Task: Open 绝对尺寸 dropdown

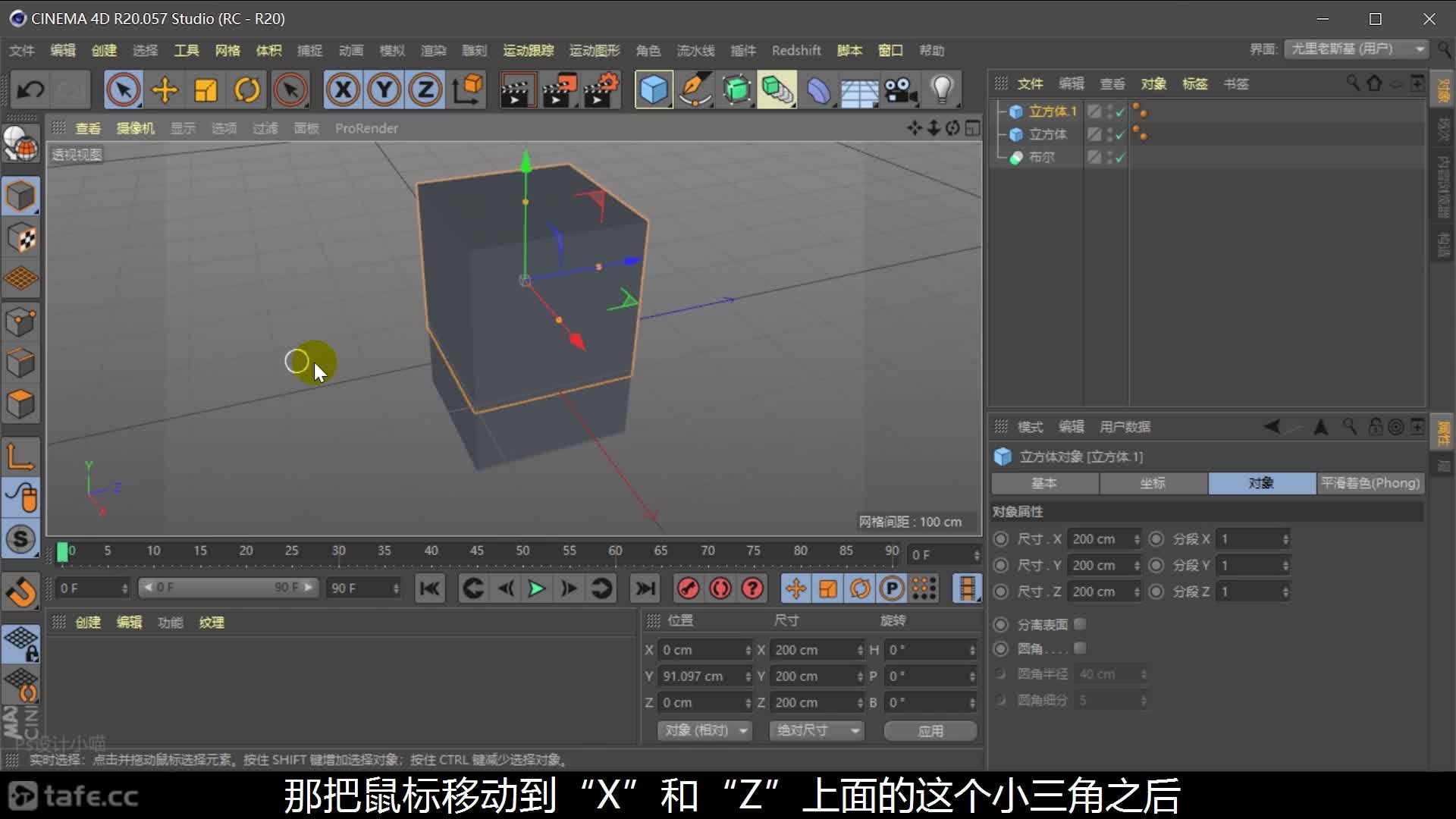Action: pos(817,730)
